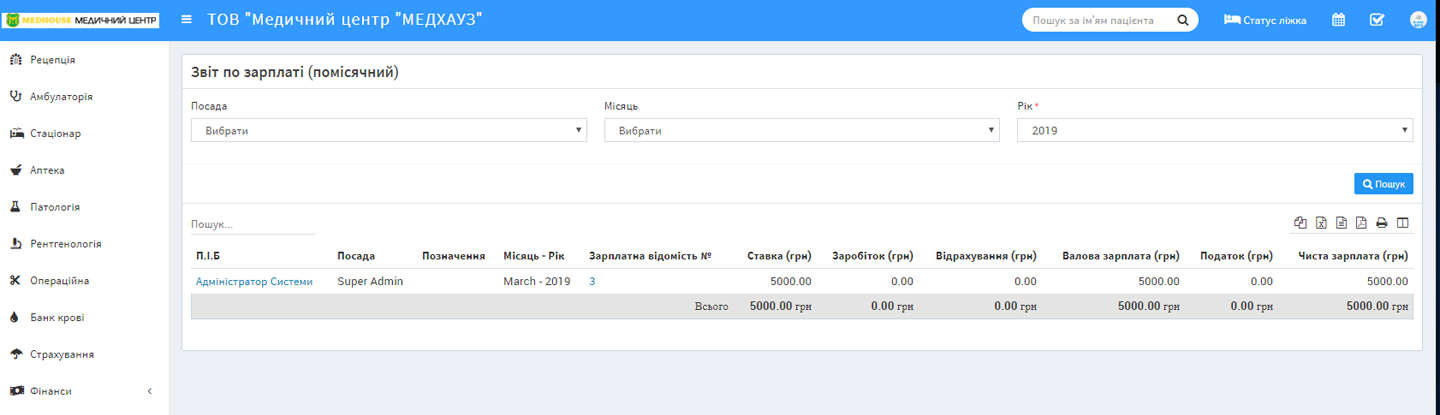Toggle column visibility icon
This screenshot has height=415, width=1440.
click(1402, 223)
